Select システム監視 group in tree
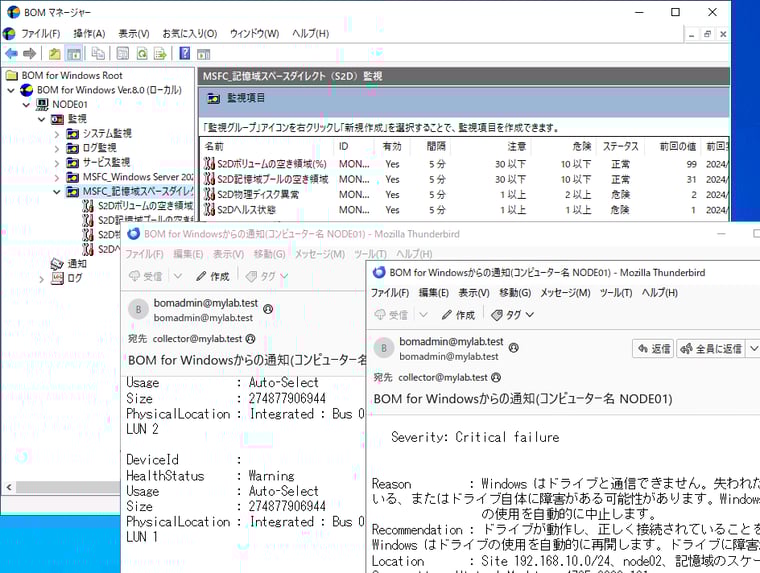 tap(107, 133)
